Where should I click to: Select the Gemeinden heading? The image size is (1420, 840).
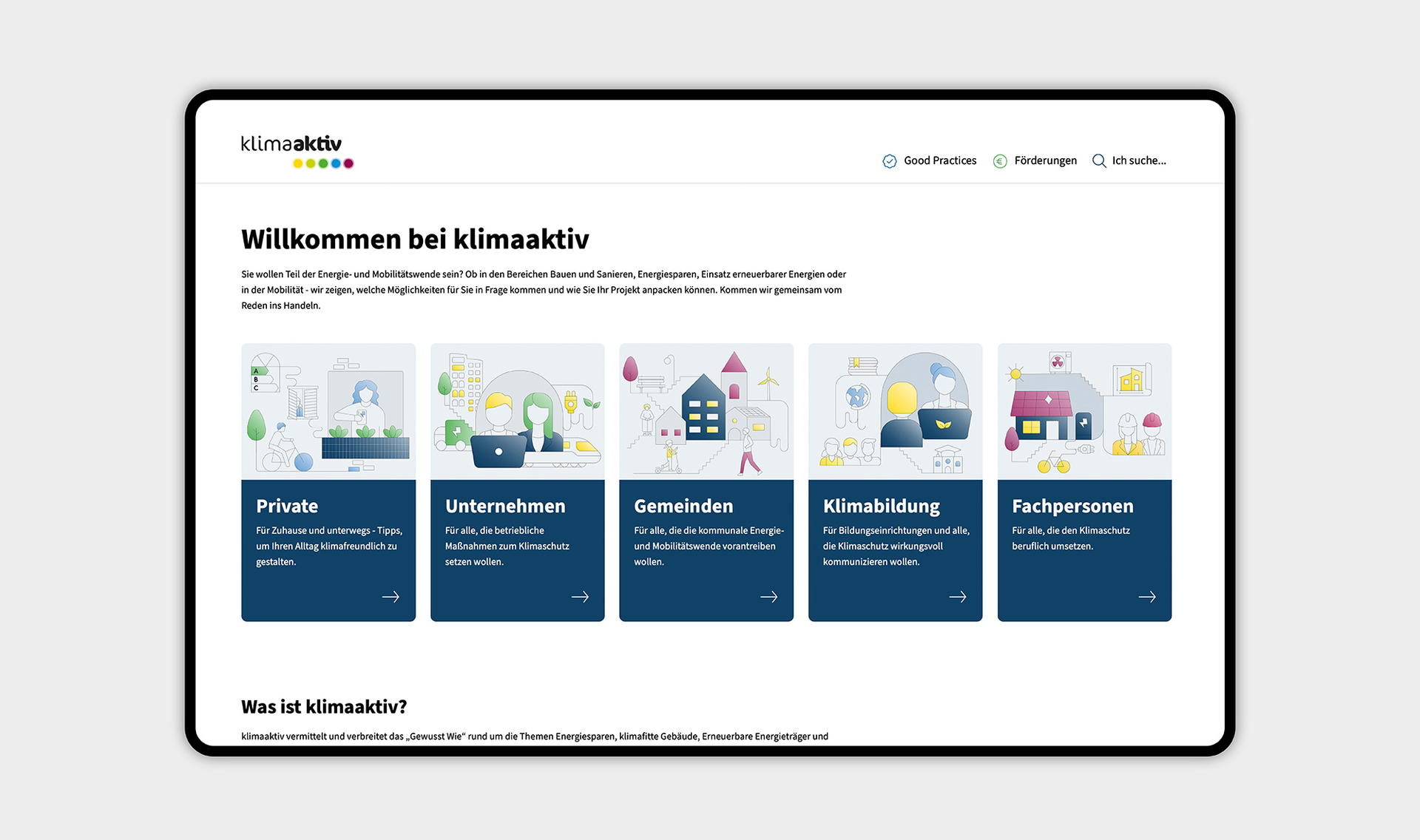(683, 507)
